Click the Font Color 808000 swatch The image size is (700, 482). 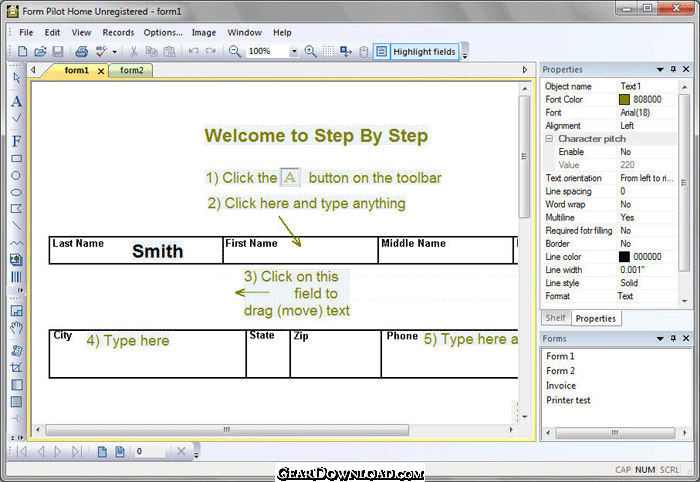[624, 100]
